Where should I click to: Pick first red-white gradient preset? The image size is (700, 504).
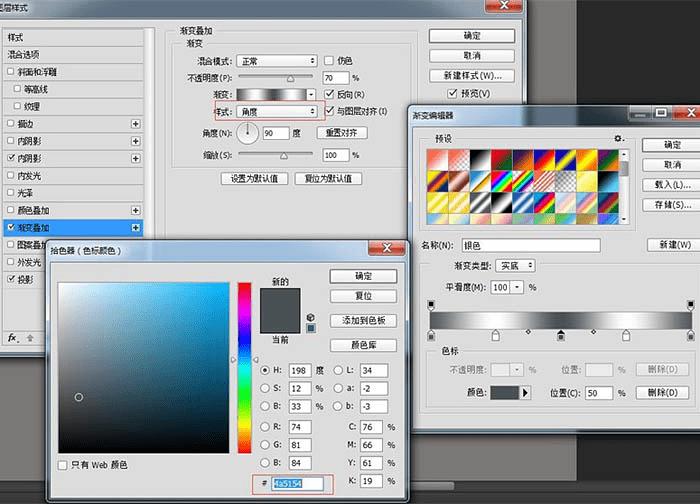pos(437,160)
